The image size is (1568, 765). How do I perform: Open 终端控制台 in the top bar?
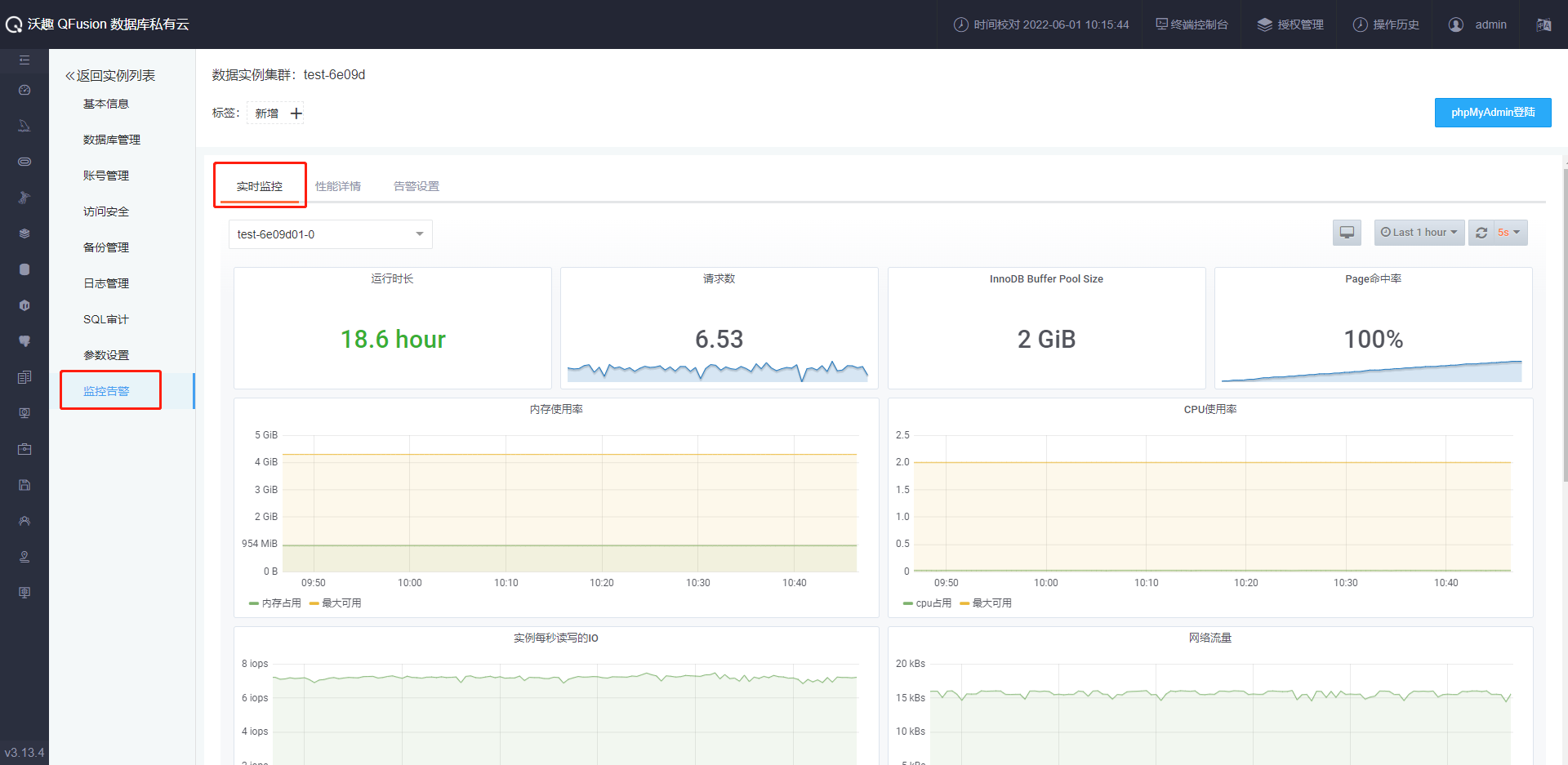click(x=1192, y=24)
